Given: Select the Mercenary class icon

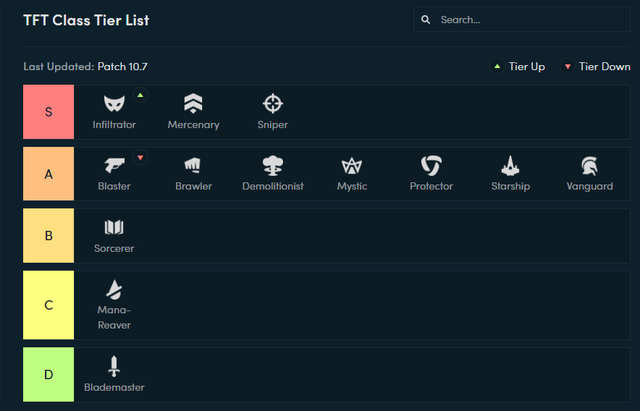Looking at the screenshot, I should [192, 104].
